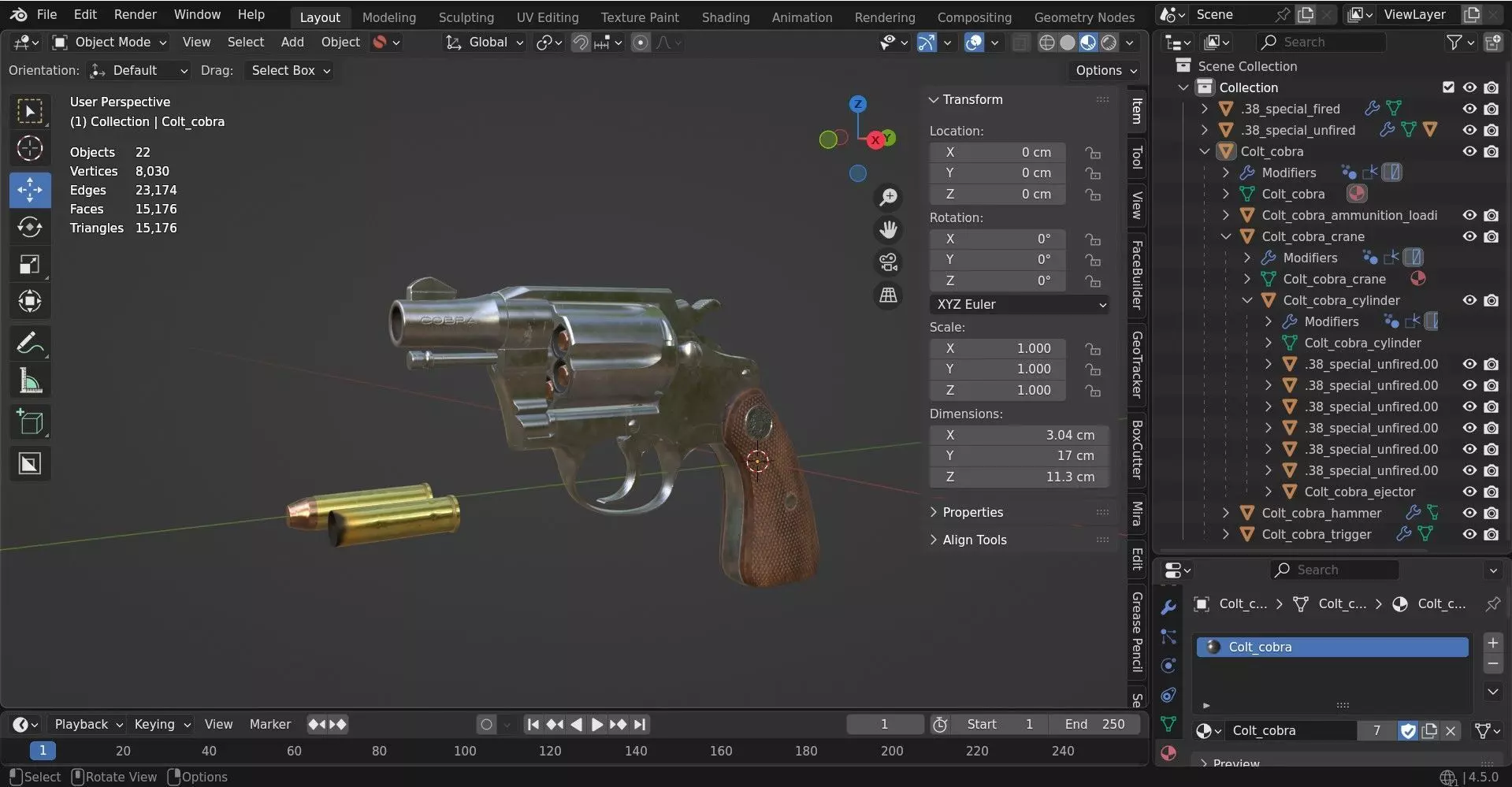Hide .38_special_fired in viewport
This screenshot has width=1512, height=787.
(x=1469, y=109)
